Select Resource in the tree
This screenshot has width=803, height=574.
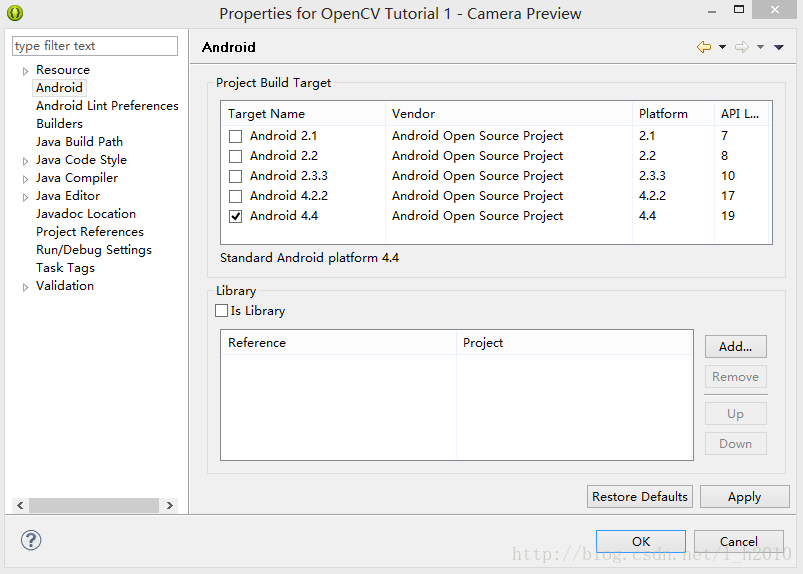click(63, 70)
